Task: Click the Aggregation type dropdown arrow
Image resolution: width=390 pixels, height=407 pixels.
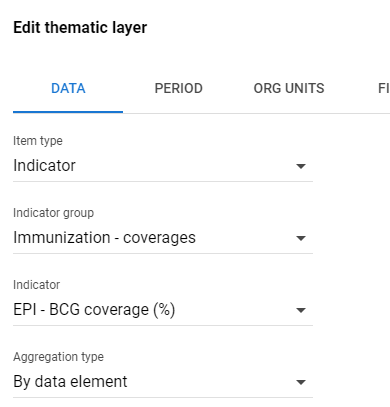Action: pyautogui.click(x=301, y=382)
